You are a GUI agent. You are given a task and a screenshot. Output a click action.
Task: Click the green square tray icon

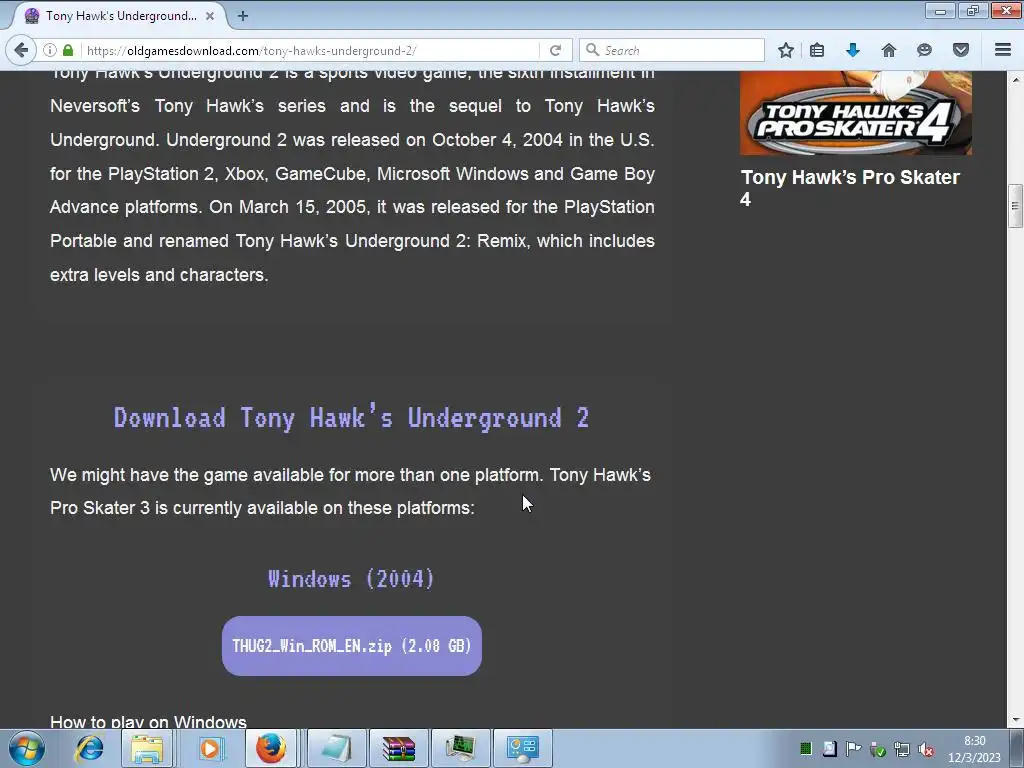[806, 748]
